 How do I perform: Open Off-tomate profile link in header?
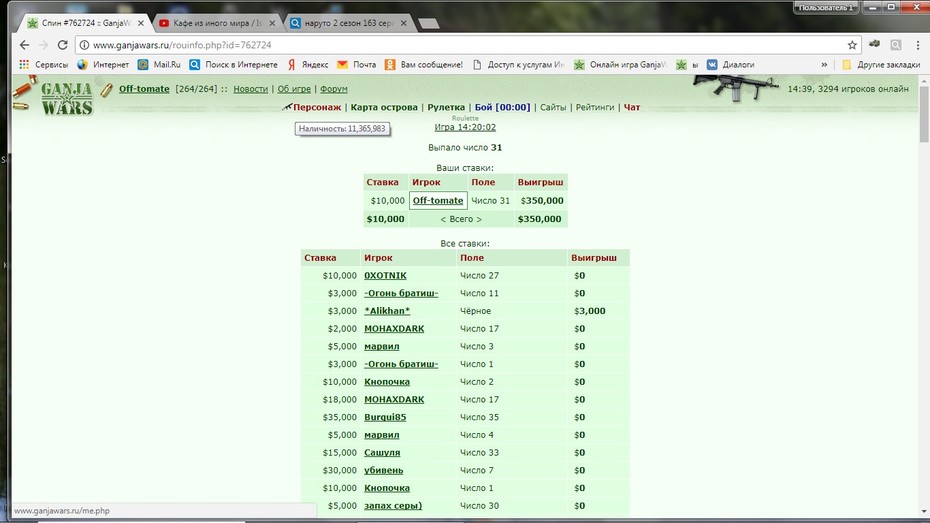pos(144,89)
